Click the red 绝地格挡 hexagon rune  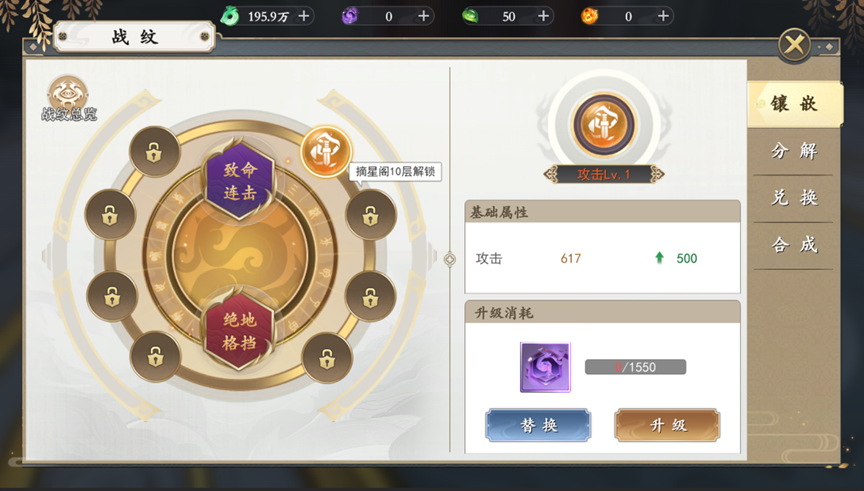240,330
